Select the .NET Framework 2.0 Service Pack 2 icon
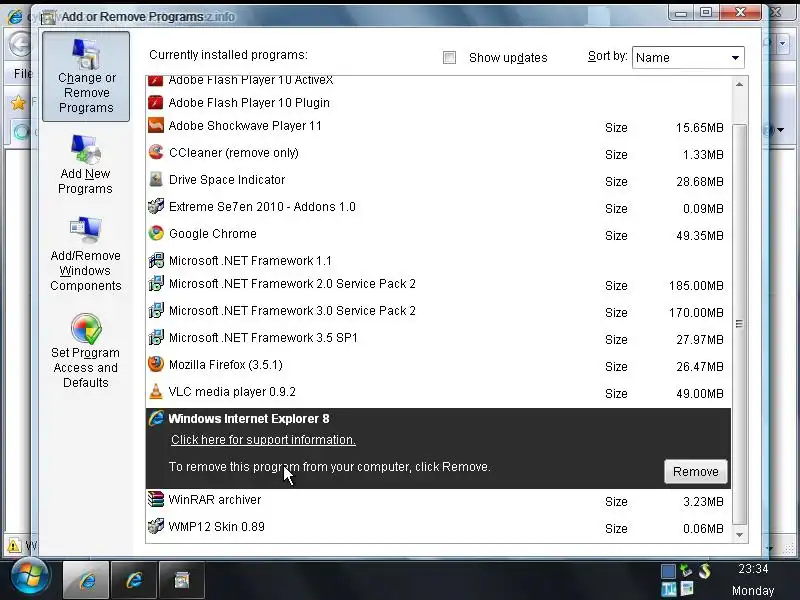The image size is (800, 600). point(156,283)
